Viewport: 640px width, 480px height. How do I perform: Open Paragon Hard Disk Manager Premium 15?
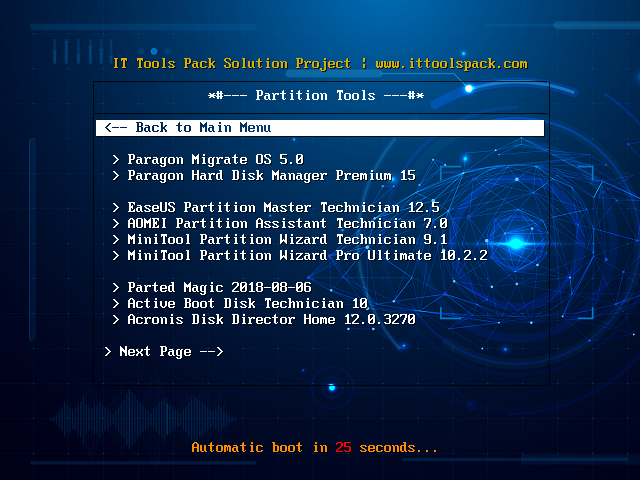(264, 176)
